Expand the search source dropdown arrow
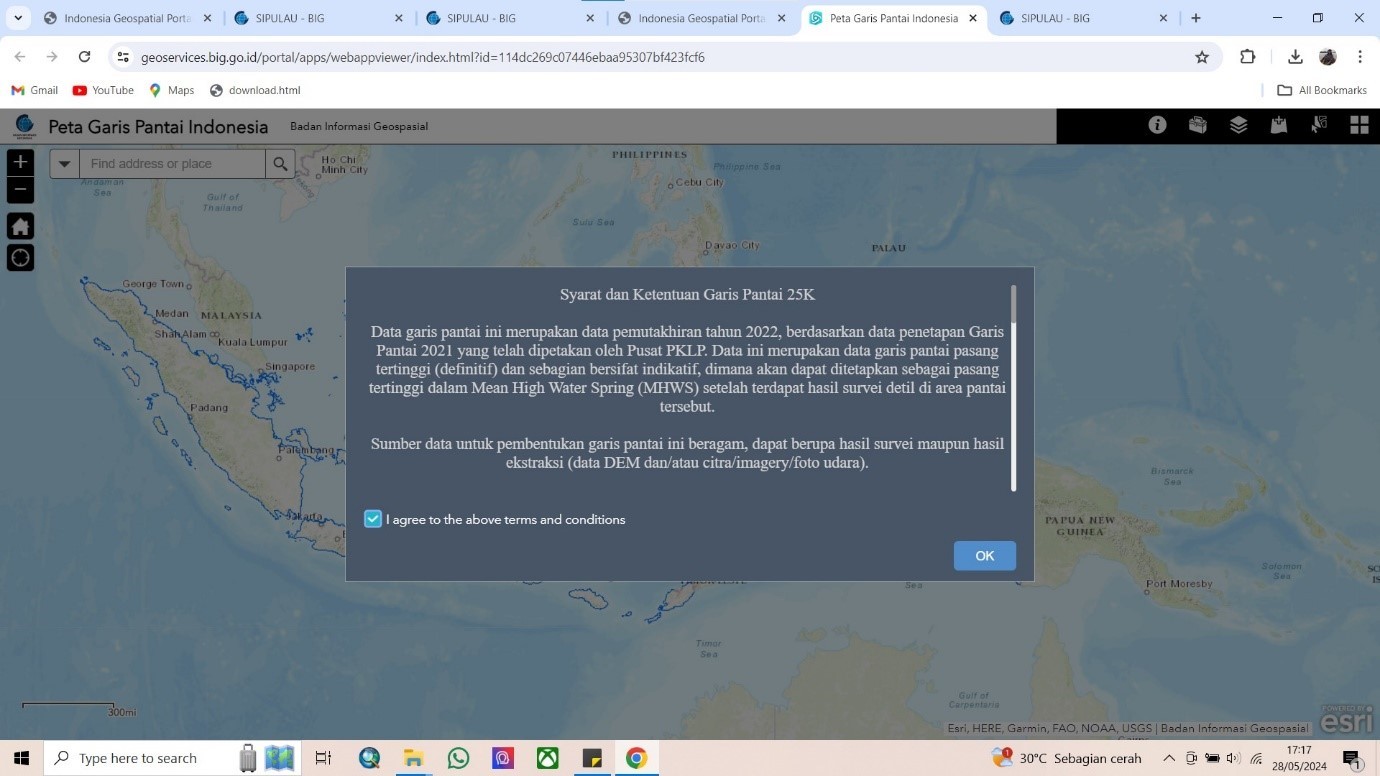This screenshot has height=776, width=1380. (64, 164)
